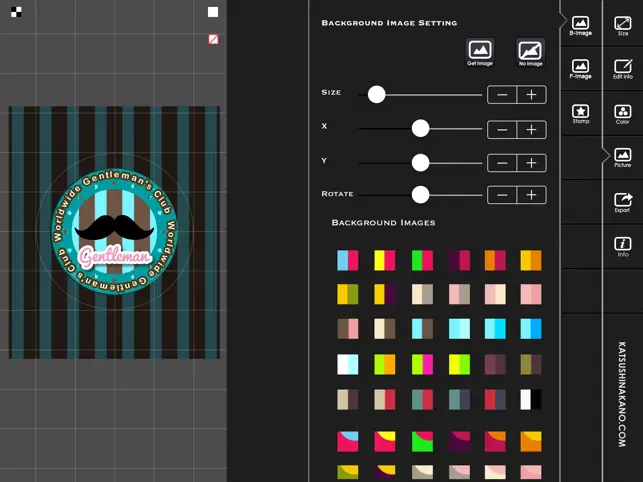Image resolution: width=643 pixels, height=482 pixels.
Task: Select the pink curved background with blue corner
Action: pyautogui.click(x=348, y=441)
